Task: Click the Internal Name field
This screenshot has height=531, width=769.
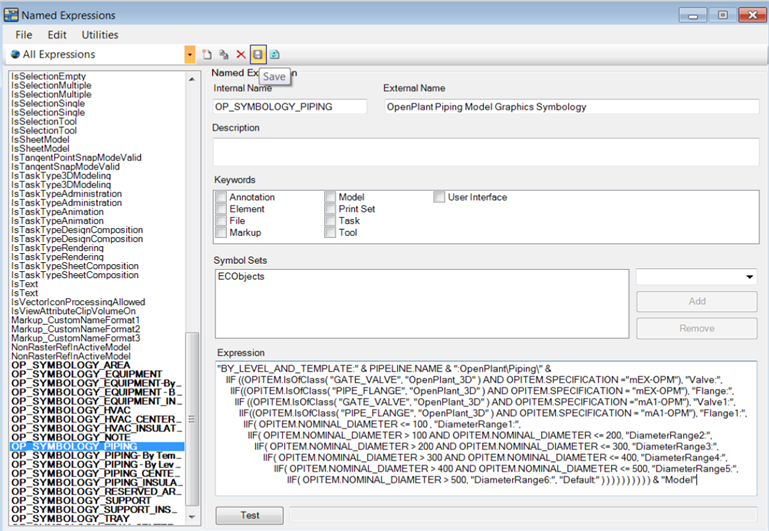Action: pos(290,107)
